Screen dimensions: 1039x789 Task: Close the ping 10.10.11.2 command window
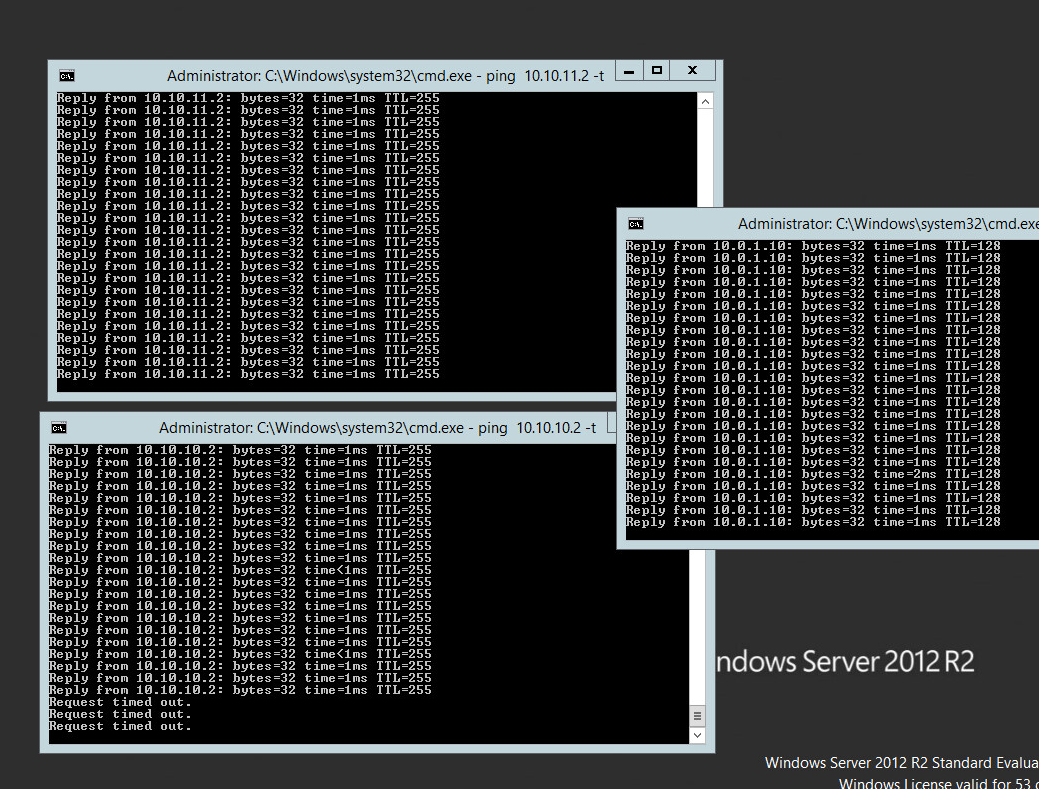click(x=691, y=70)
